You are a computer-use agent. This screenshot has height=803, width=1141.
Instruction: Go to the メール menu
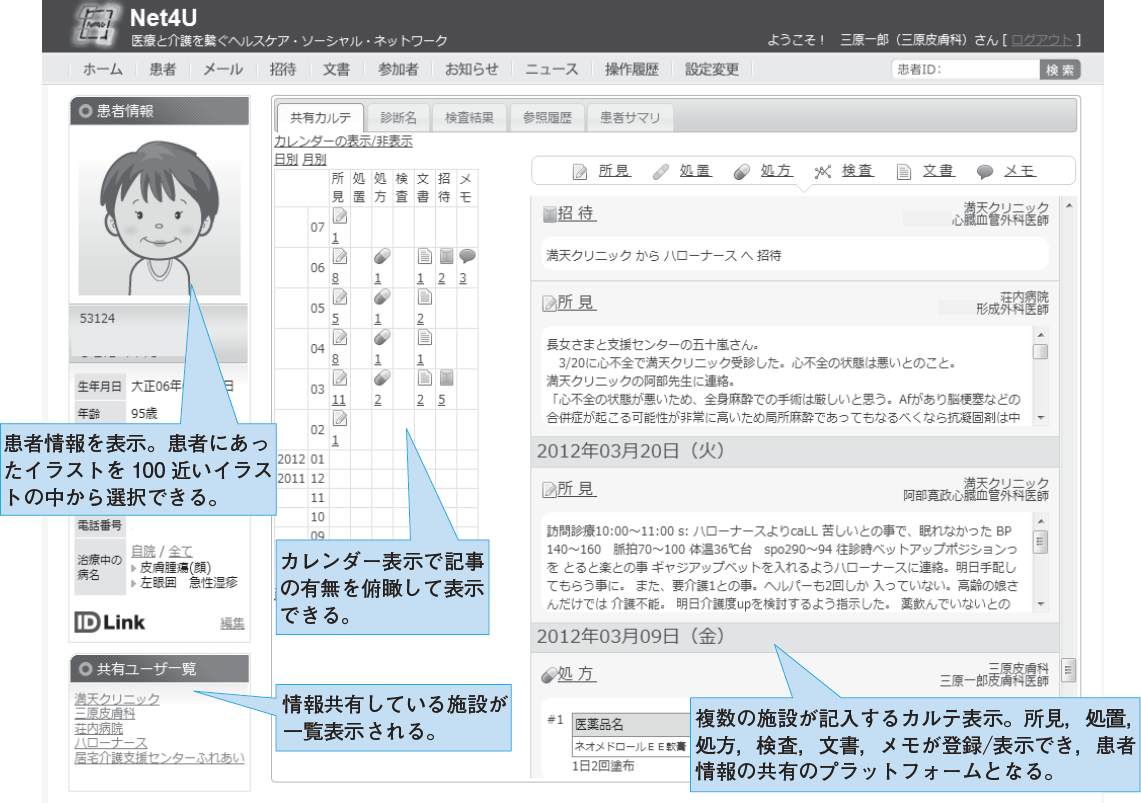pos(223,69)
